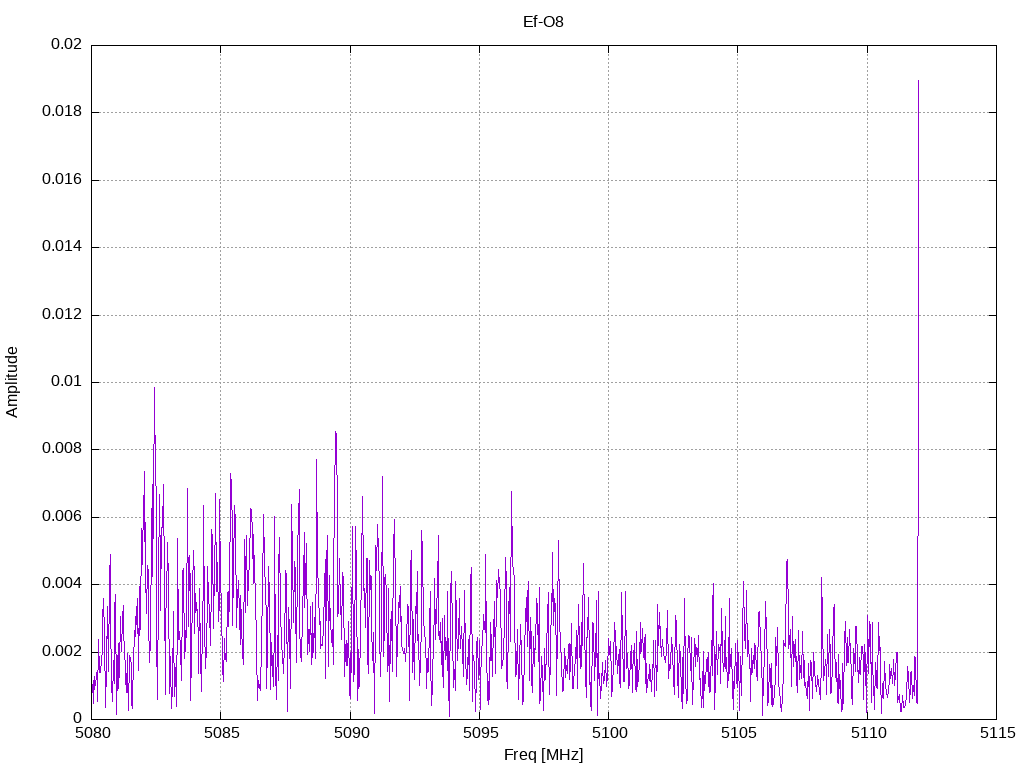Screen dimensions: 1024x768
Task: Click the Amplitude y-axis label
Action: click(x=12, y=381)
